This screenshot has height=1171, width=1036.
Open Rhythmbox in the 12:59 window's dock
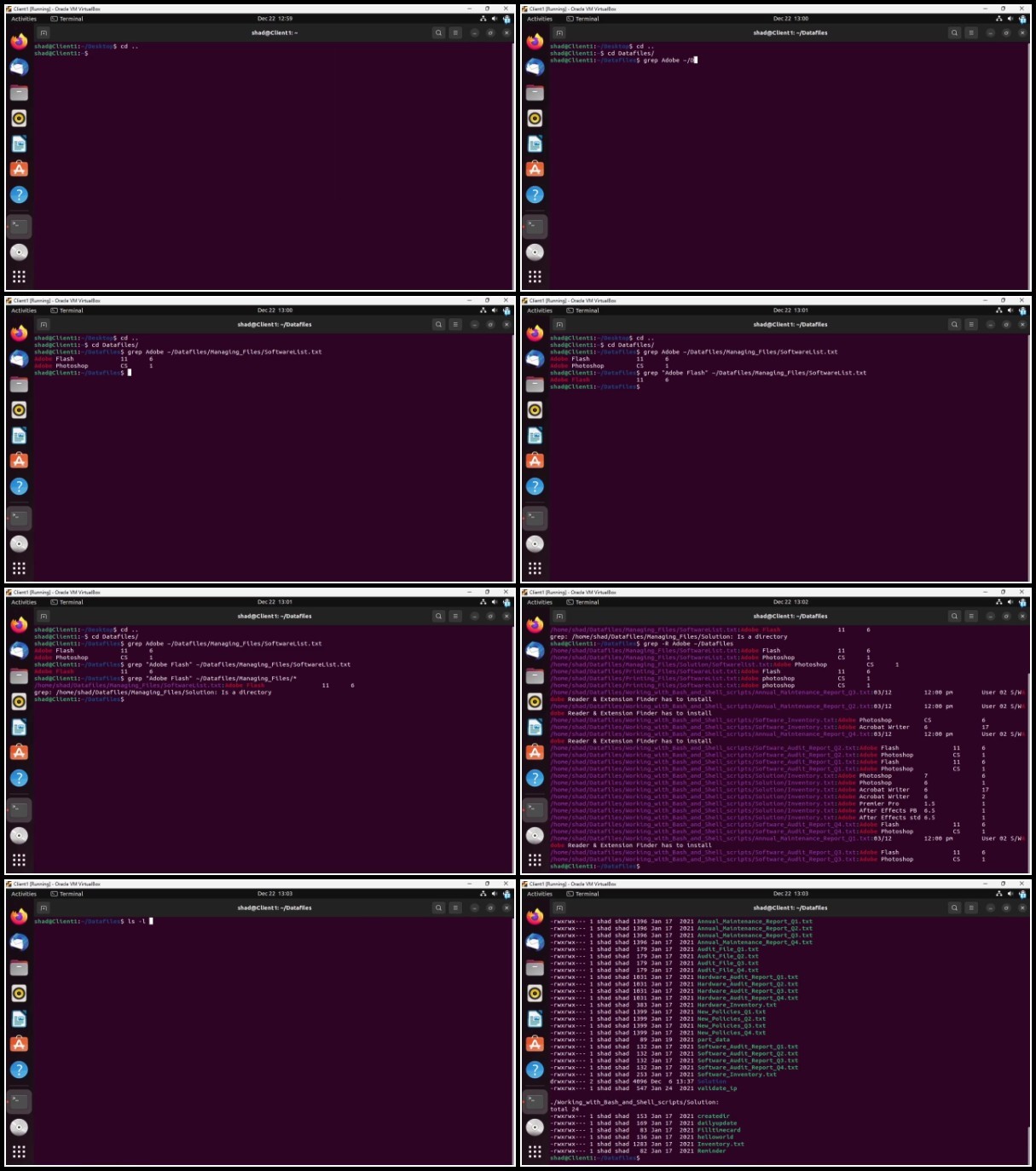[19, 119]
